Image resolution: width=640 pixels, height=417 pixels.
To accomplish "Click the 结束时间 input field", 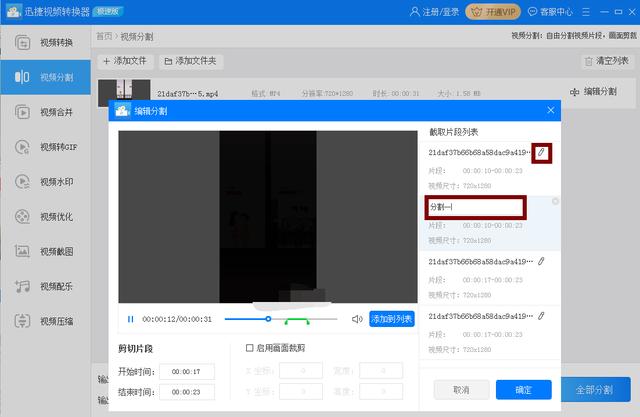I will (x=187, y=392).
